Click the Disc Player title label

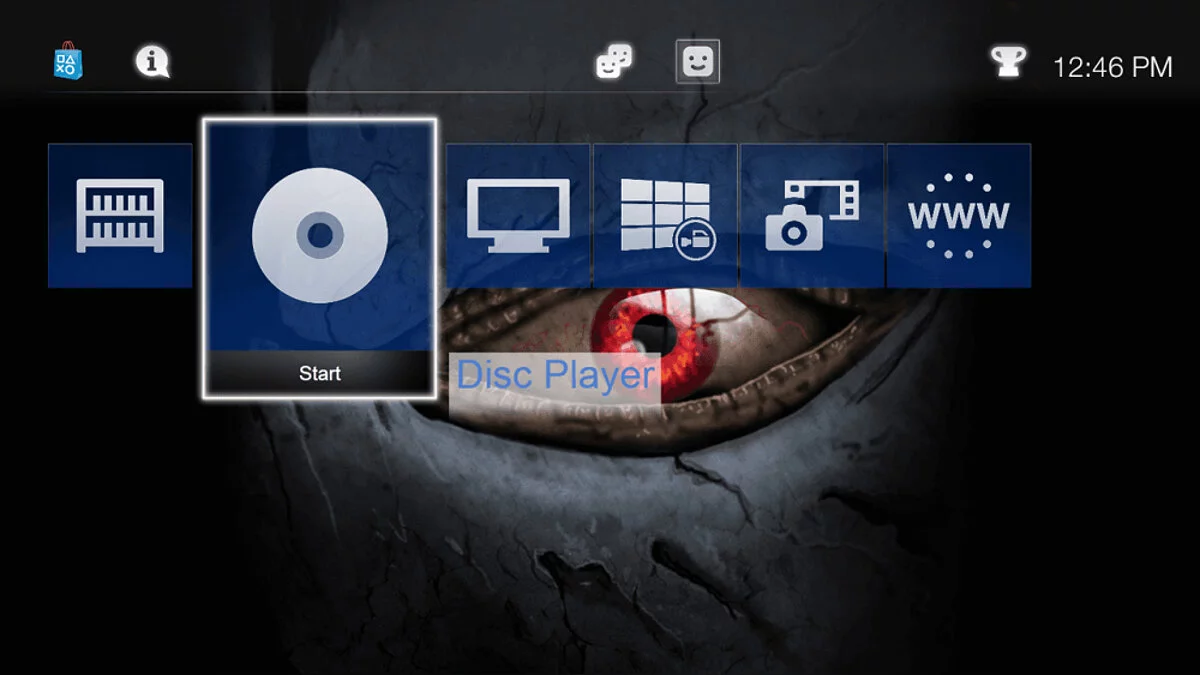coord(555,376)
